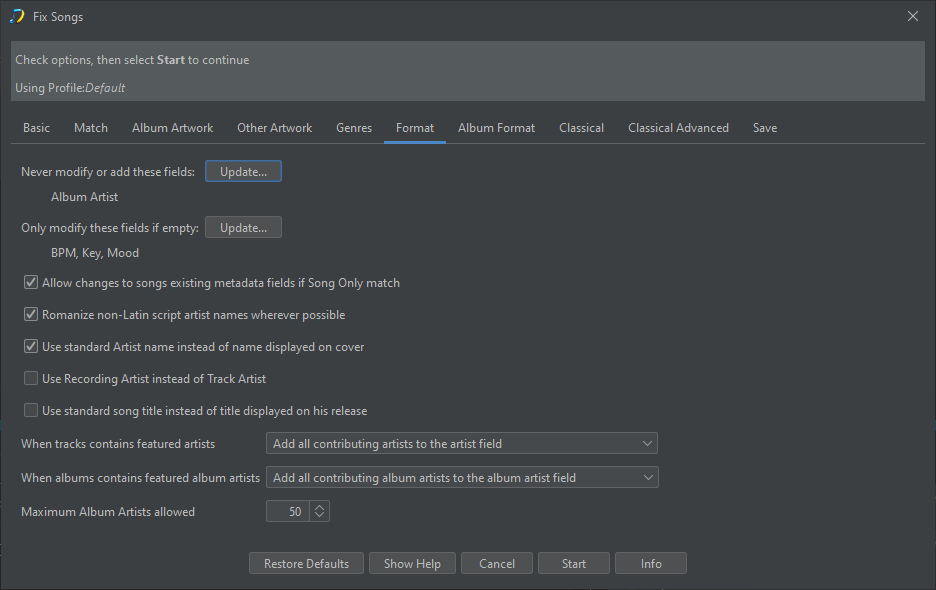Open Show Help
Screen dimensions: 936x590
[x=412, y=564]
